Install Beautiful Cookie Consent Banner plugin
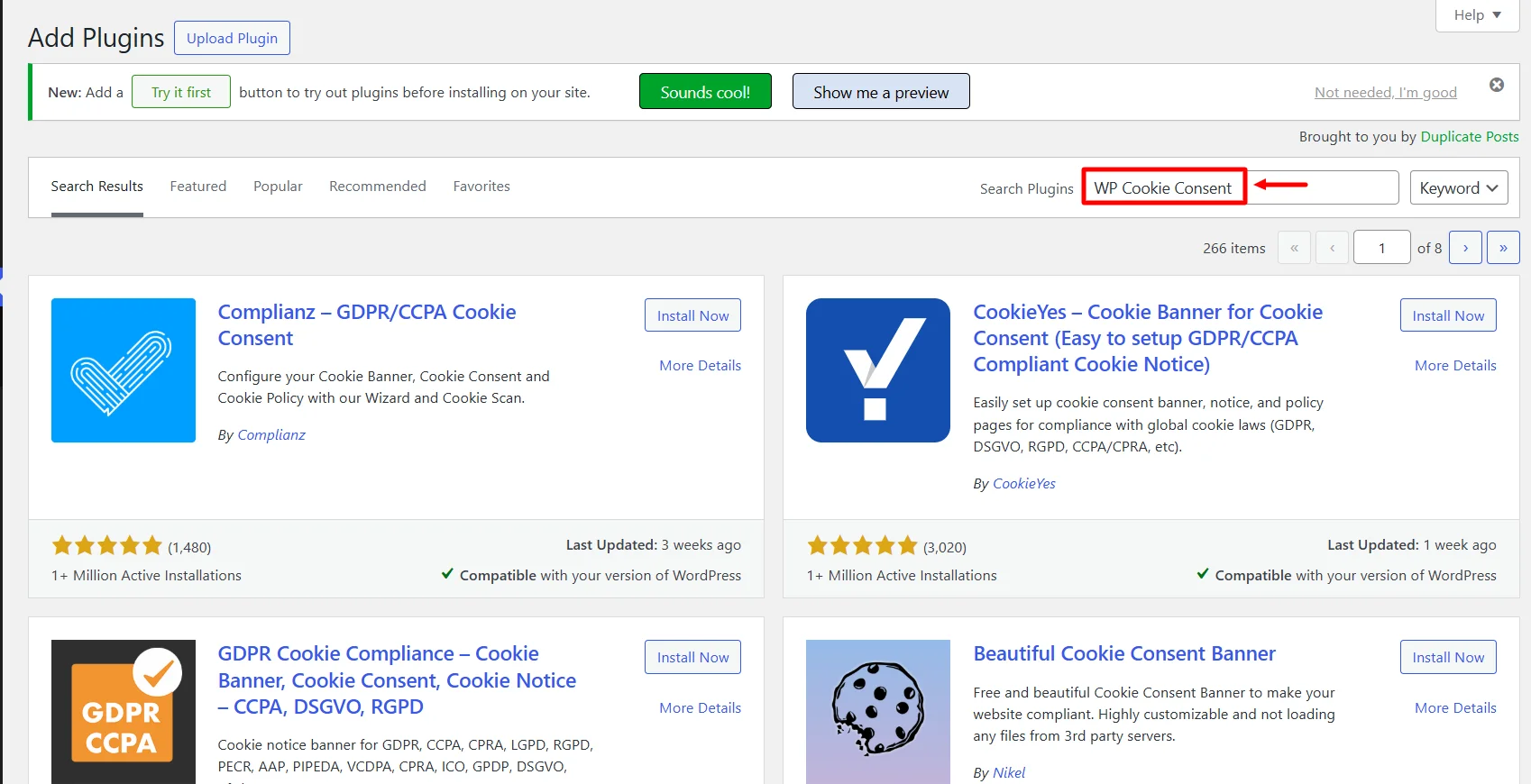This screenshot has width=1531, height=784. 1448,657
